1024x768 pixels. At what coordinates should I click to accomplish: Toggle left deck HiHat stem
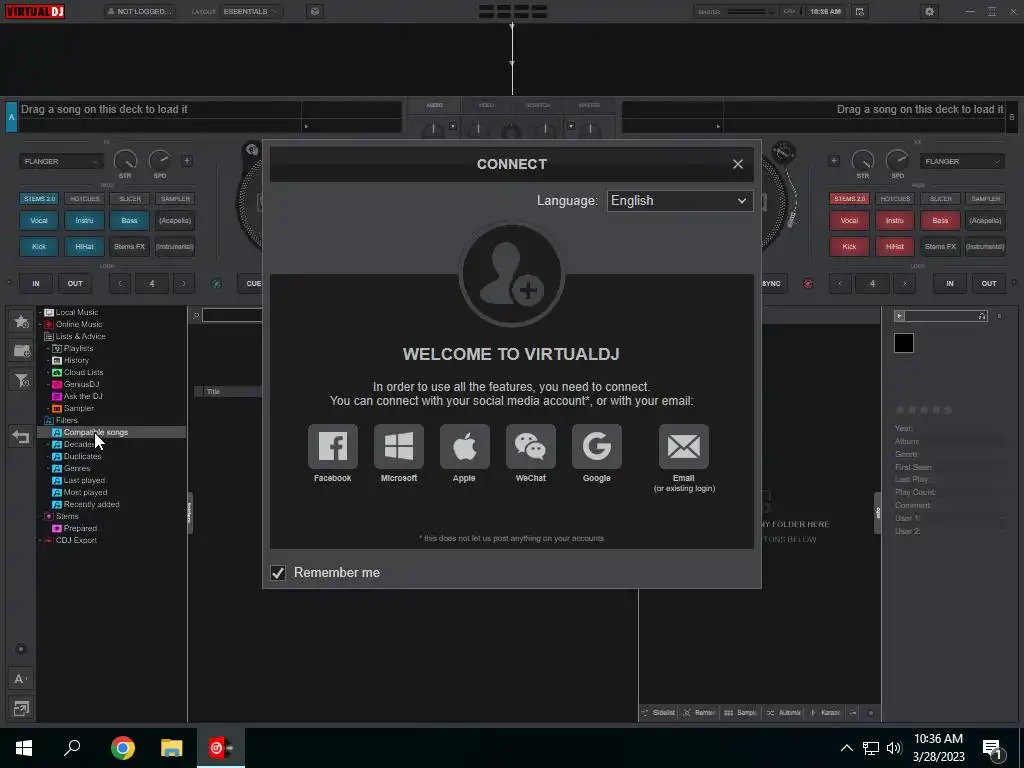[x=84, y=247]
